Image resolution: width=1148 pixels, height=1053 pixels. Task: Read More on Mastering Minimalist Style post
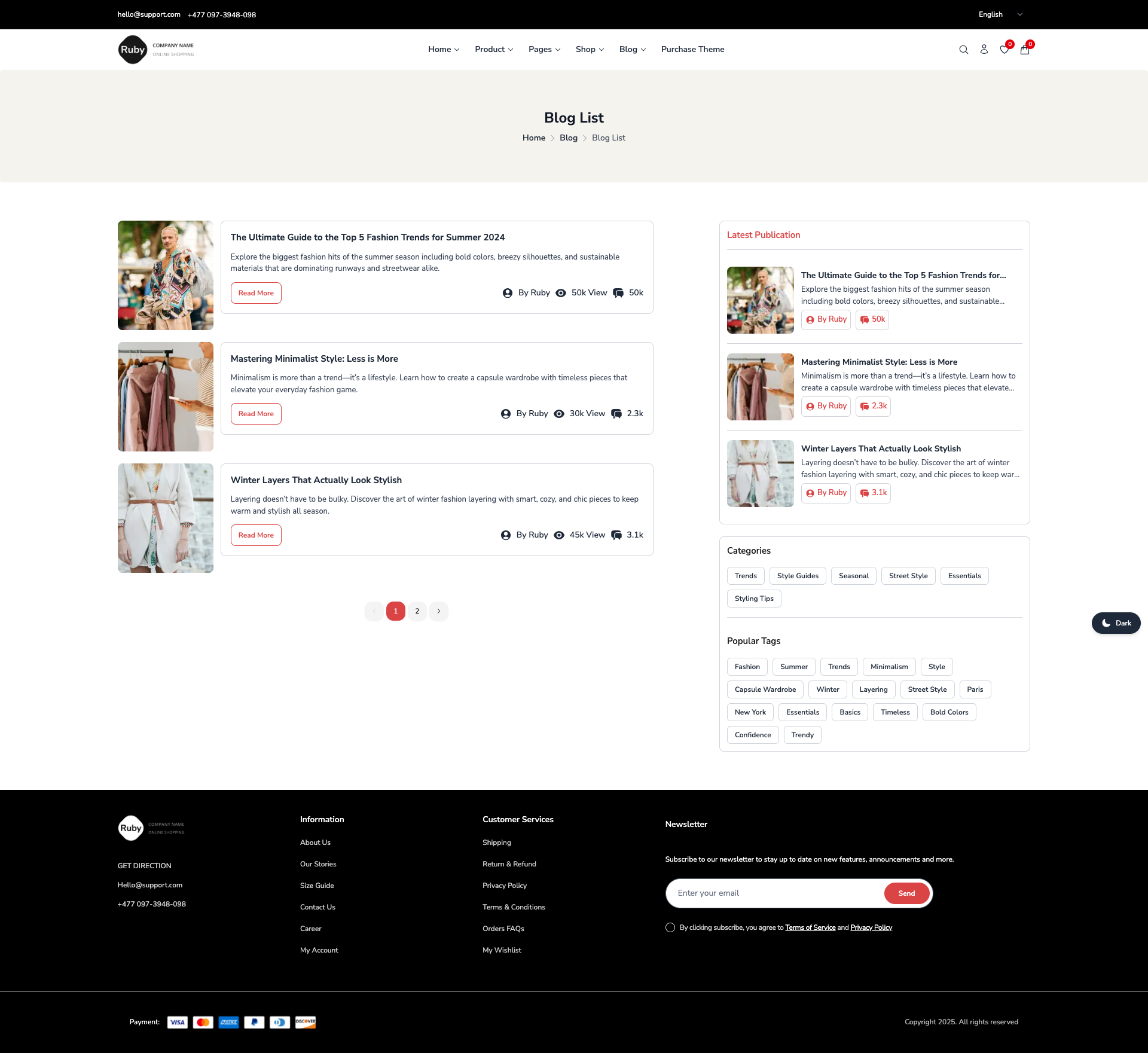click(255, 413)
